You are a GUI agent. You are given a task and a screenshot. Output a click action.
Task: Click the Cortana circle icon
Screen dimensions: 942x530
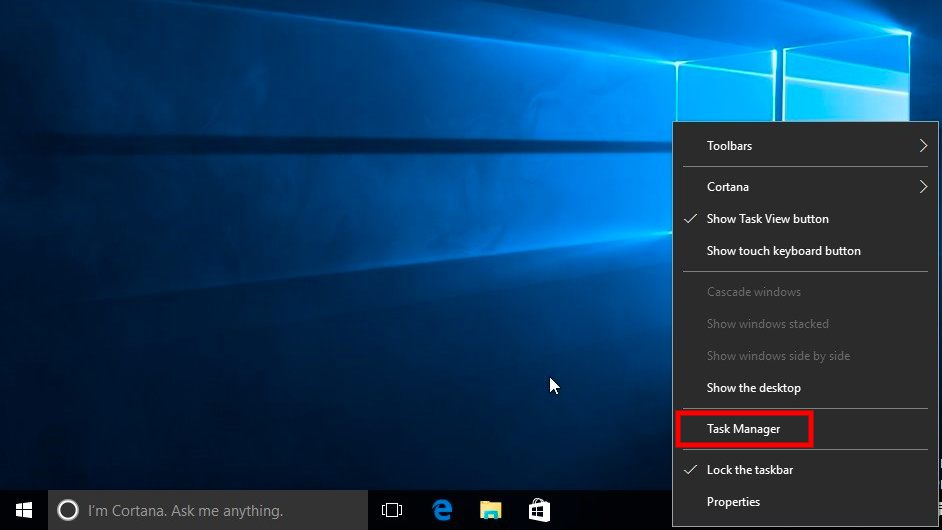pos(68,511)
